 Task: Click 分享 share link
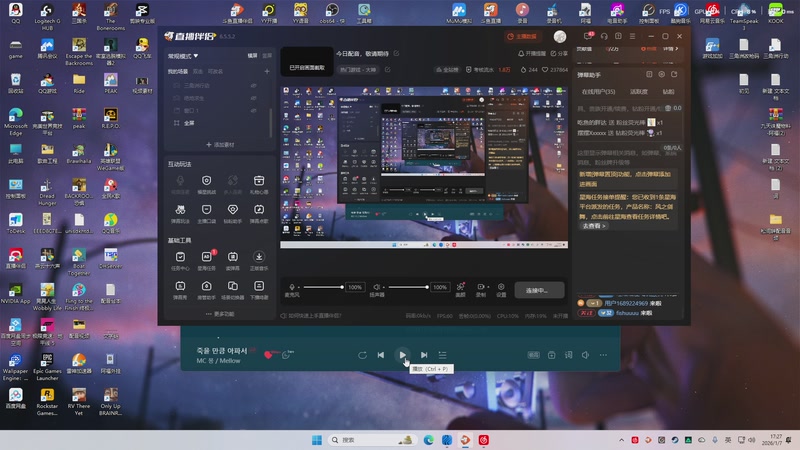559,54
